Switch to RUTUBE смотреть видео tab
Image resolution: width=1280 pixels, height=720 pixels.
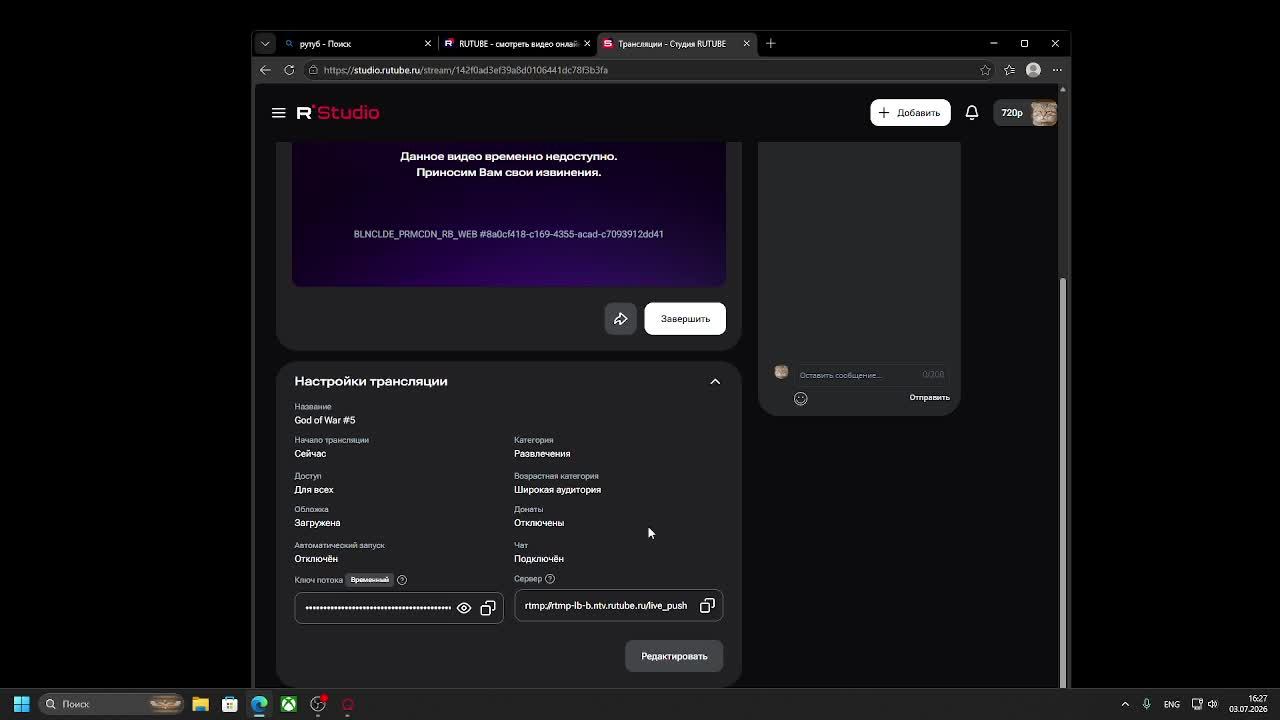point(517,44)
